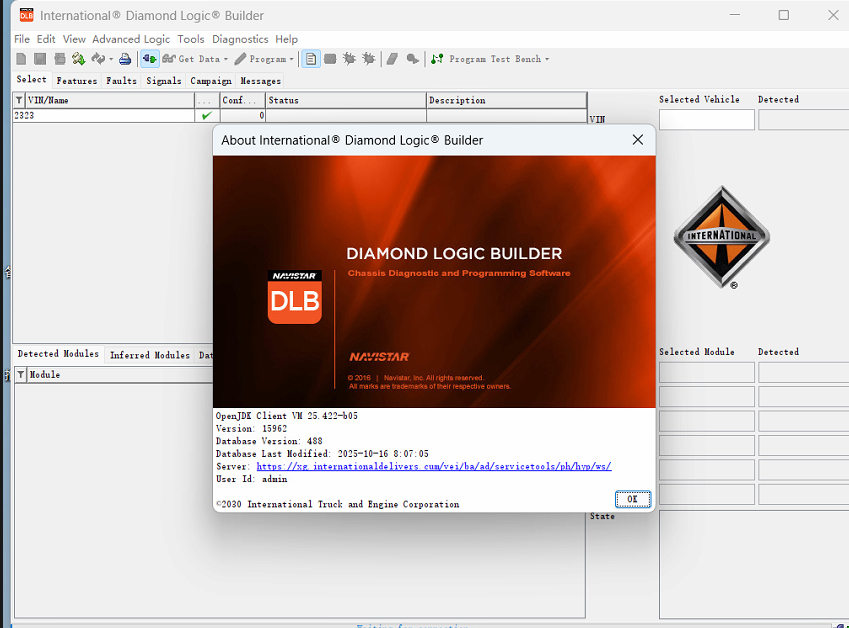The width and height of the screenshot is (849, 628).
Task: Click the Print toolbar icon
Action: [x=124, y=59]
